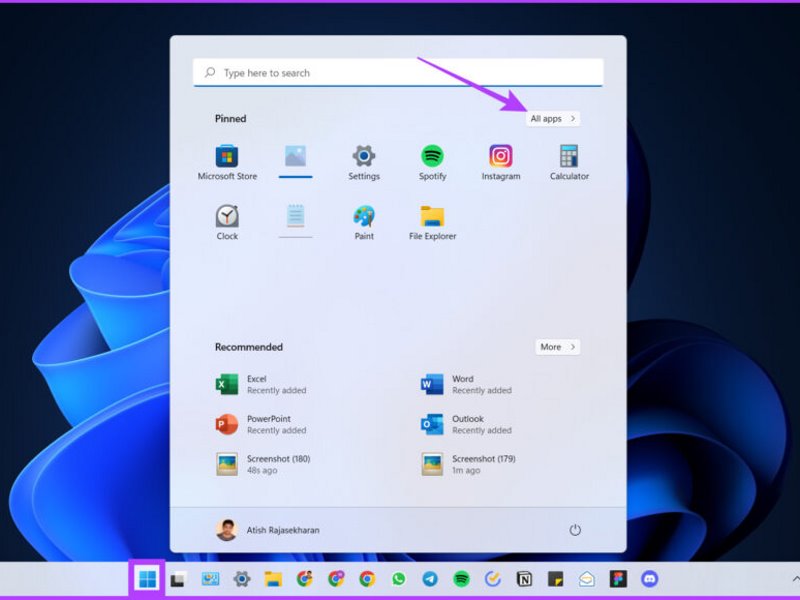The image size is (800, 600).
Task: Open Settings from the Pinned section
Action: click(364, 162)
